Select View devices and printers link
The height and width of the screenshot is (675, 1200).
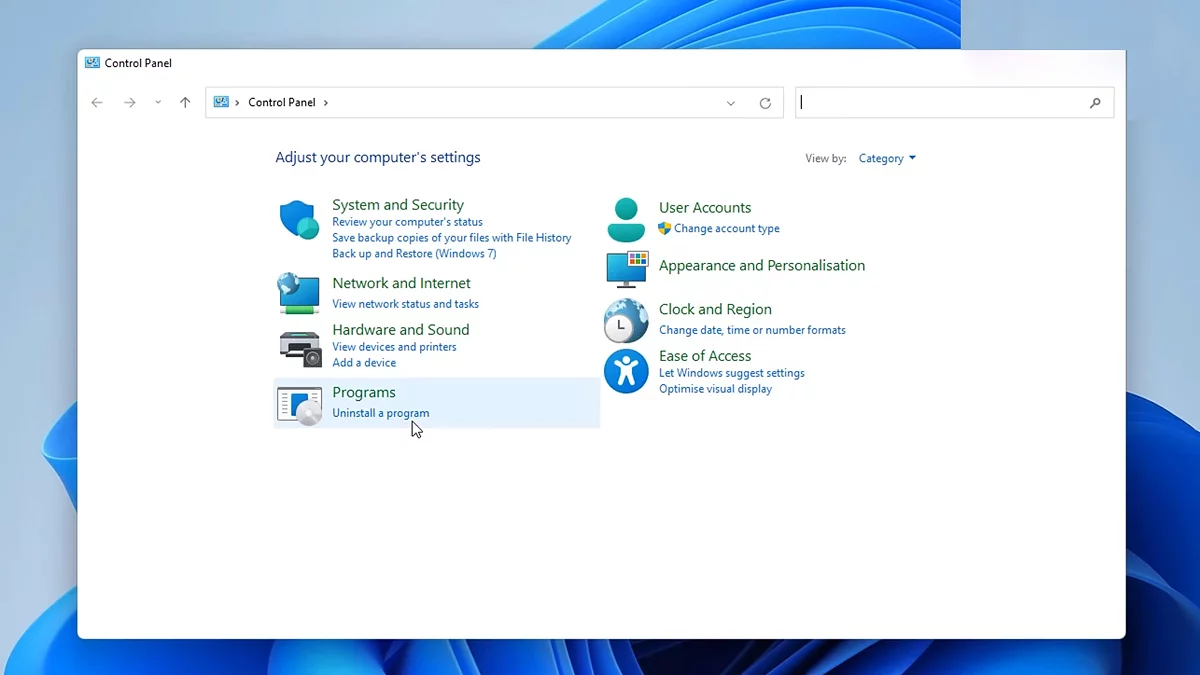click(394, 347)
